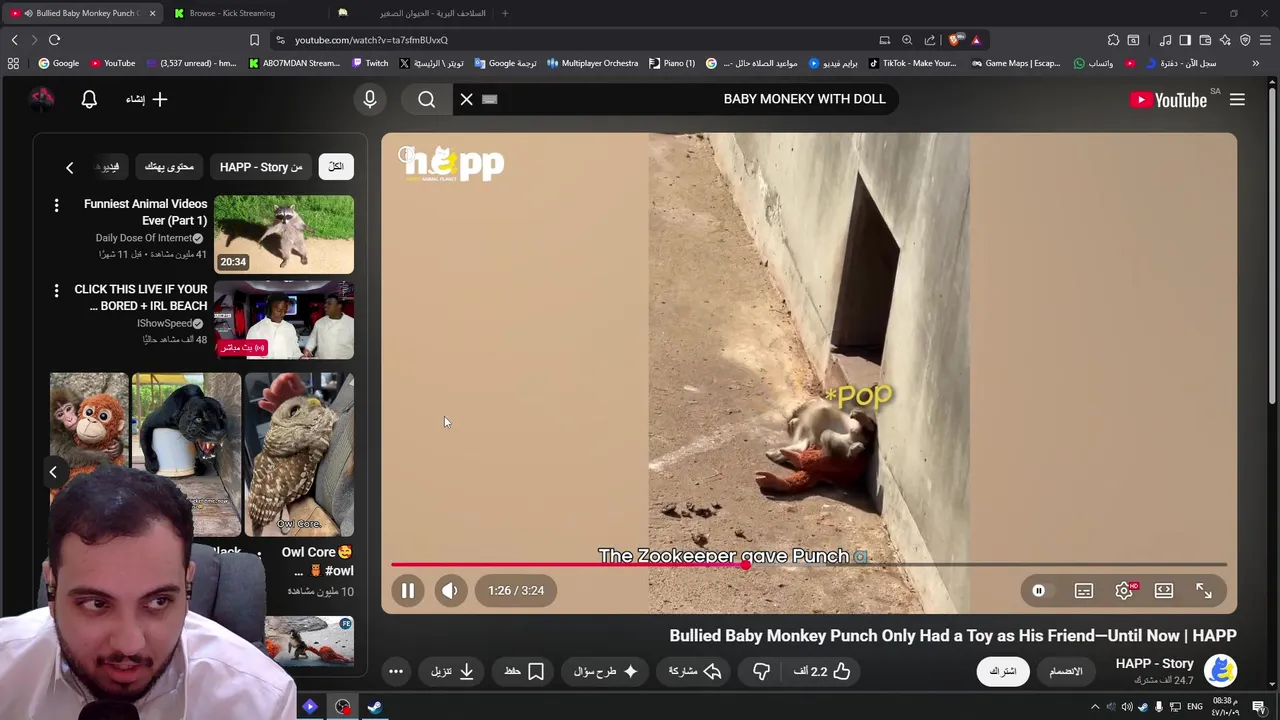This screenshot has height=720, width=1280.
Task: Mute the video volume speaker icon
Action: [450, 590]
